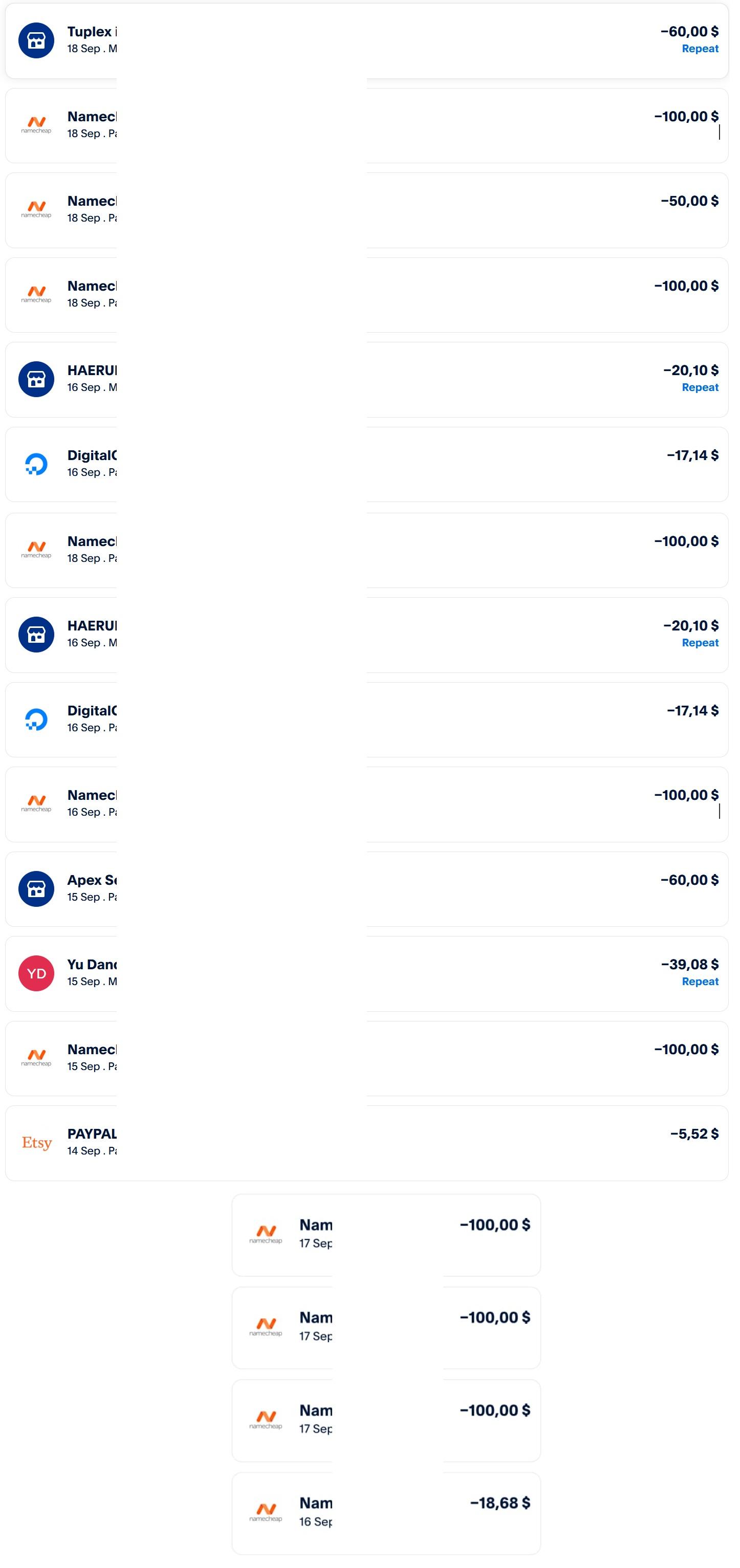This screenshot has height=1568, width=740.
Task: Open the PAYPAL Etsy transaction name
Action: pyautogui.click(x=92, y=1134)
